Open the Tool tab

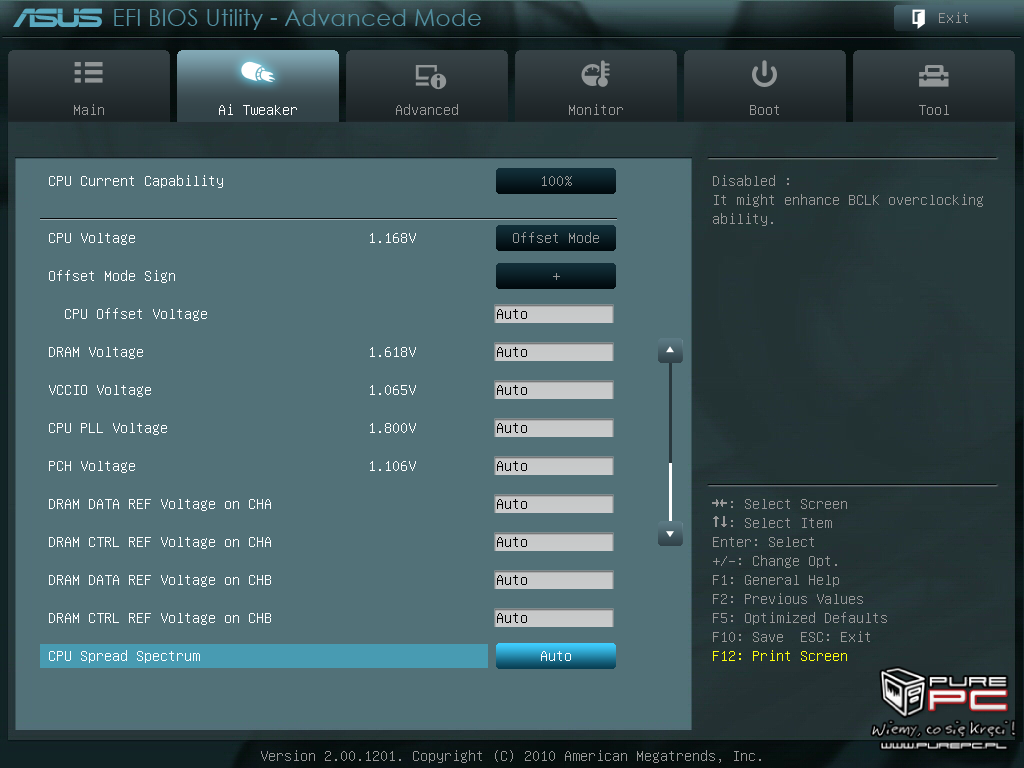tap(933, 86)
